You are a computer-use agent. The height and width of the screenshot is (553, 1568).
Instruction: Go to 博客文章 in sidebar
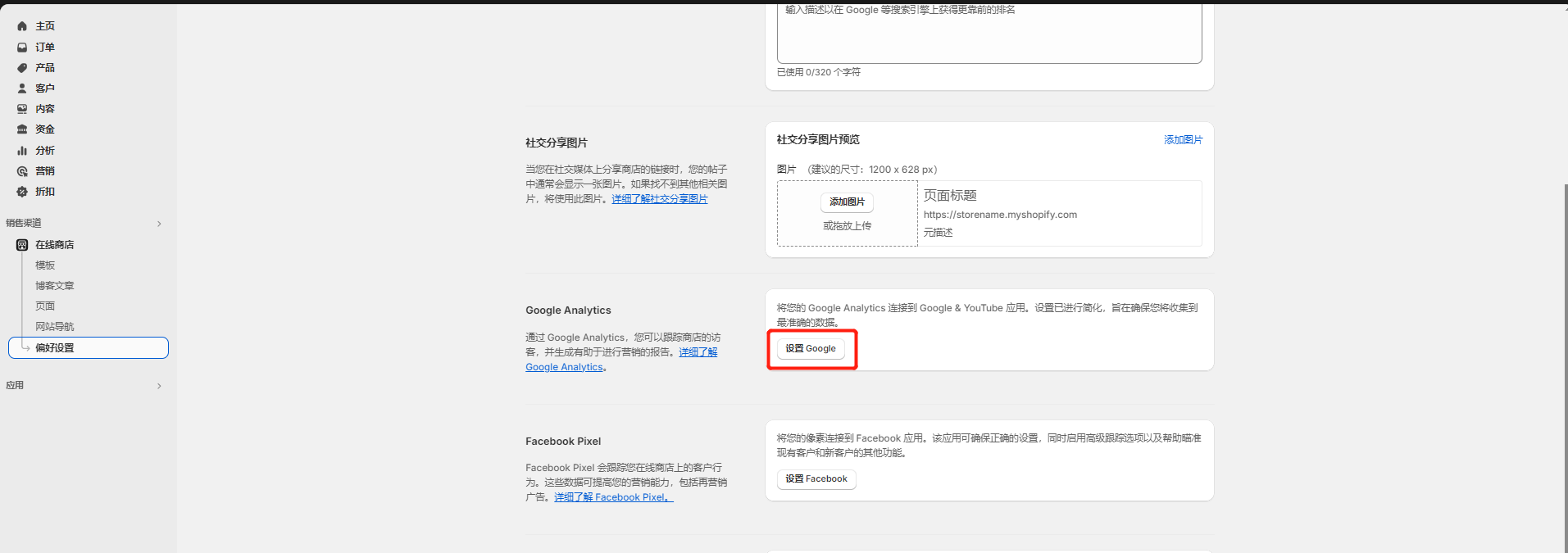point(54,286)
